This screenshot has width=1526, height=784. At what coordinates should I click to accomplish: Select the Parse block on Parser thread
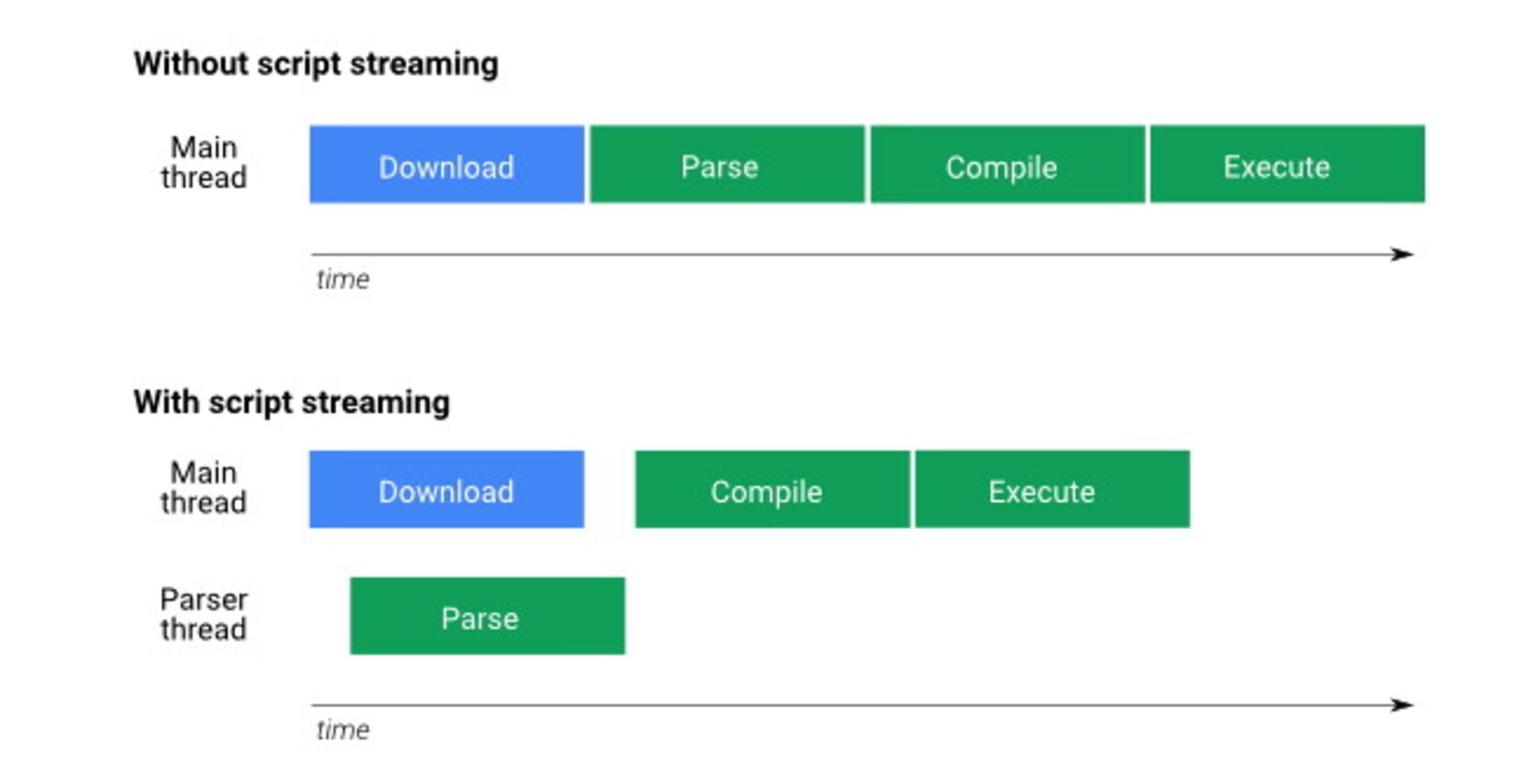coord(487,616)
